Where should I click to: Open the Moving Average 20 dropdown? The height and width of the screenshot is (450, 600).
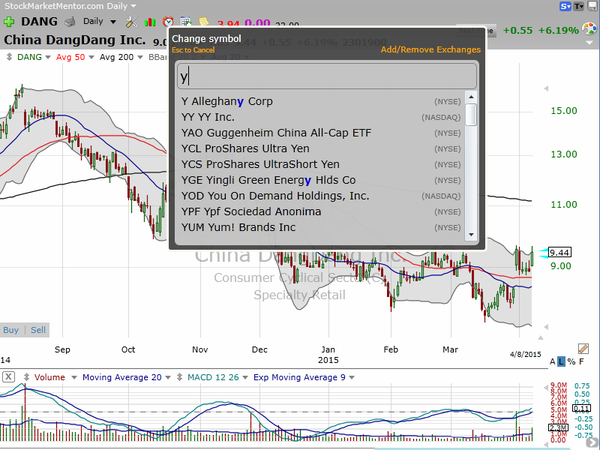[168, 377]
